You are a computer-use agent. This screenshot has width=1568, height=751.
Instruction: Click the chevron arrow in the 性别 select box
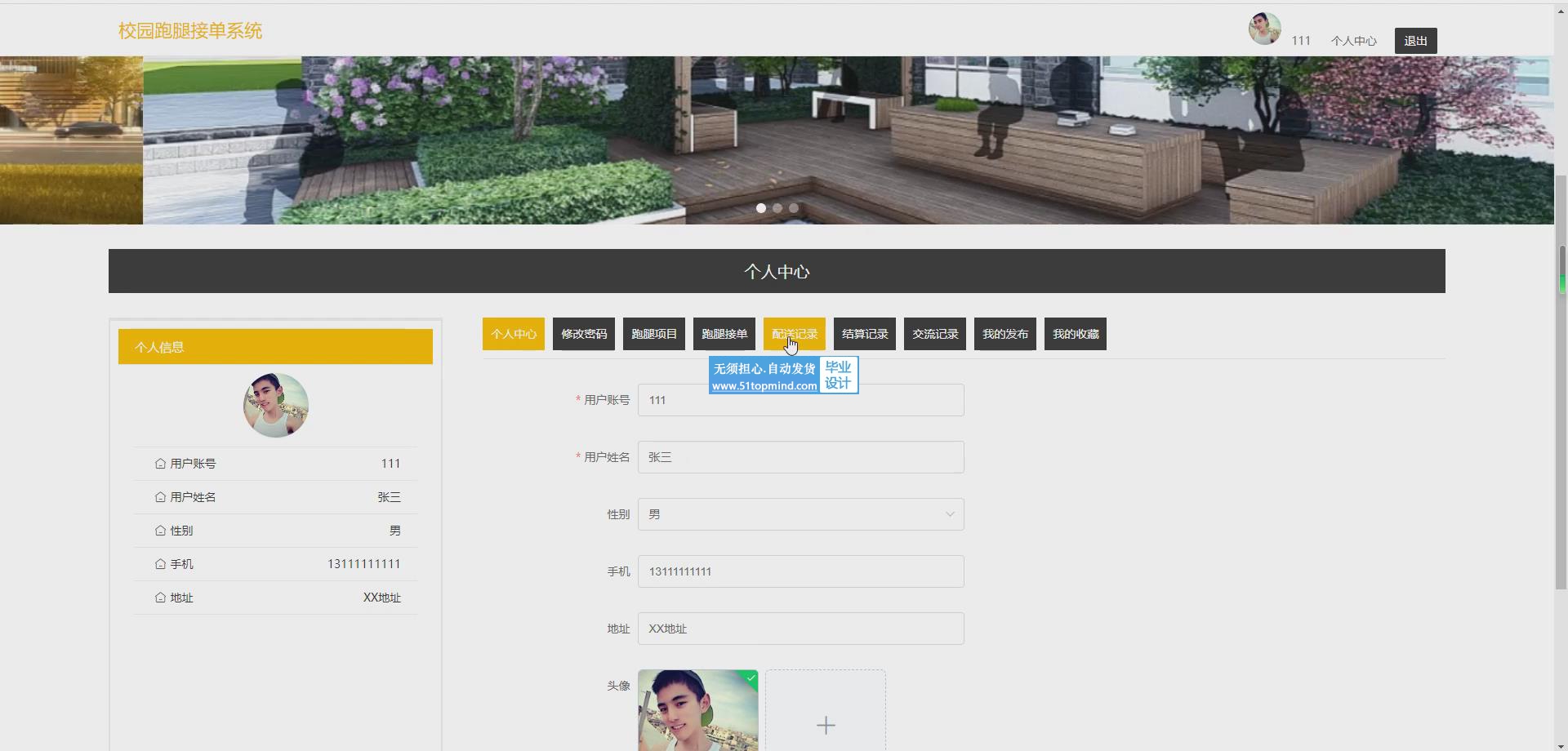click(x=950, y=514)
